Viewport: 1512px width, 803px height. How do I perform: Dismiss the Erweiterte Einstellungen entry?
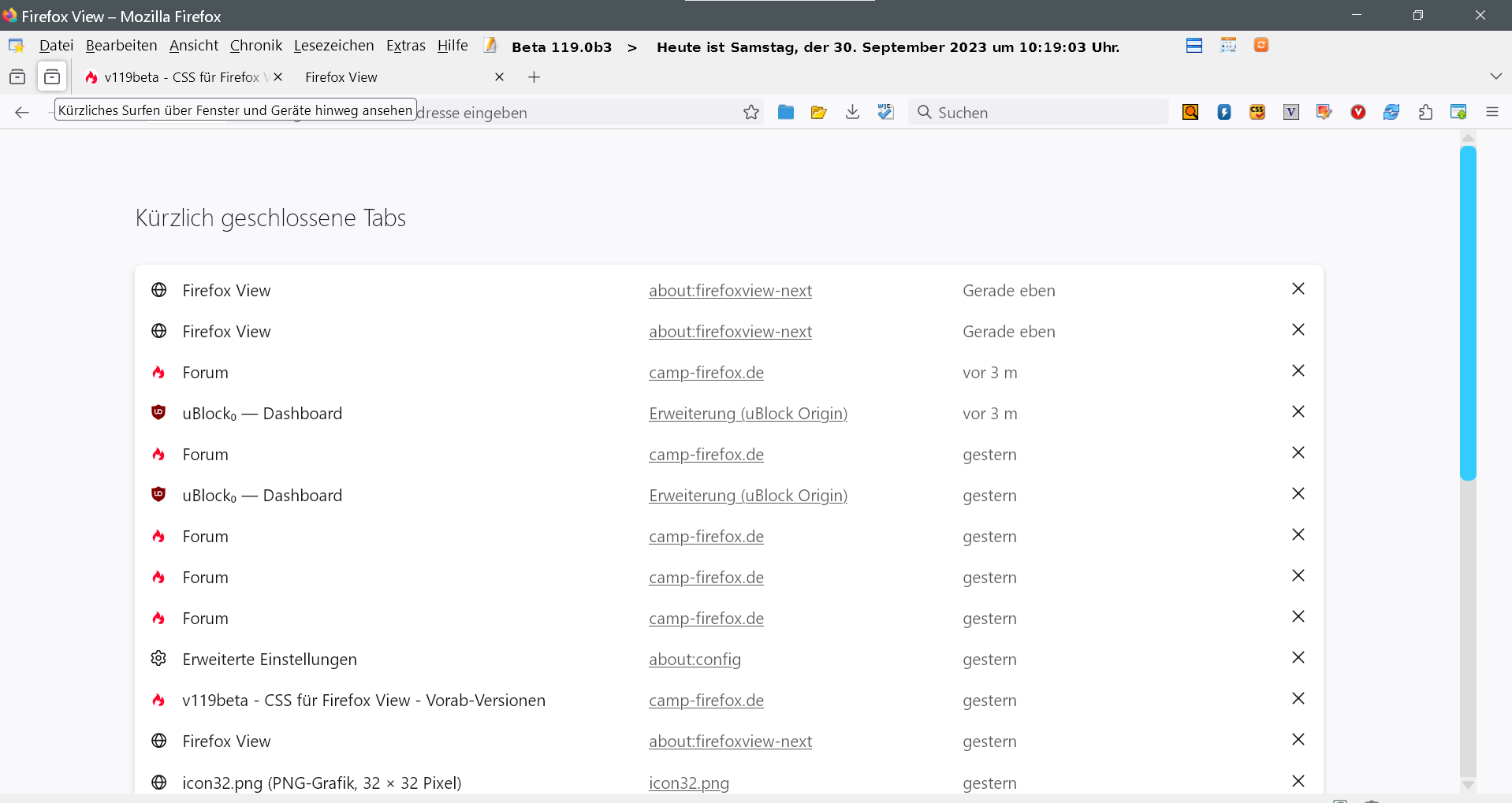1298,657
